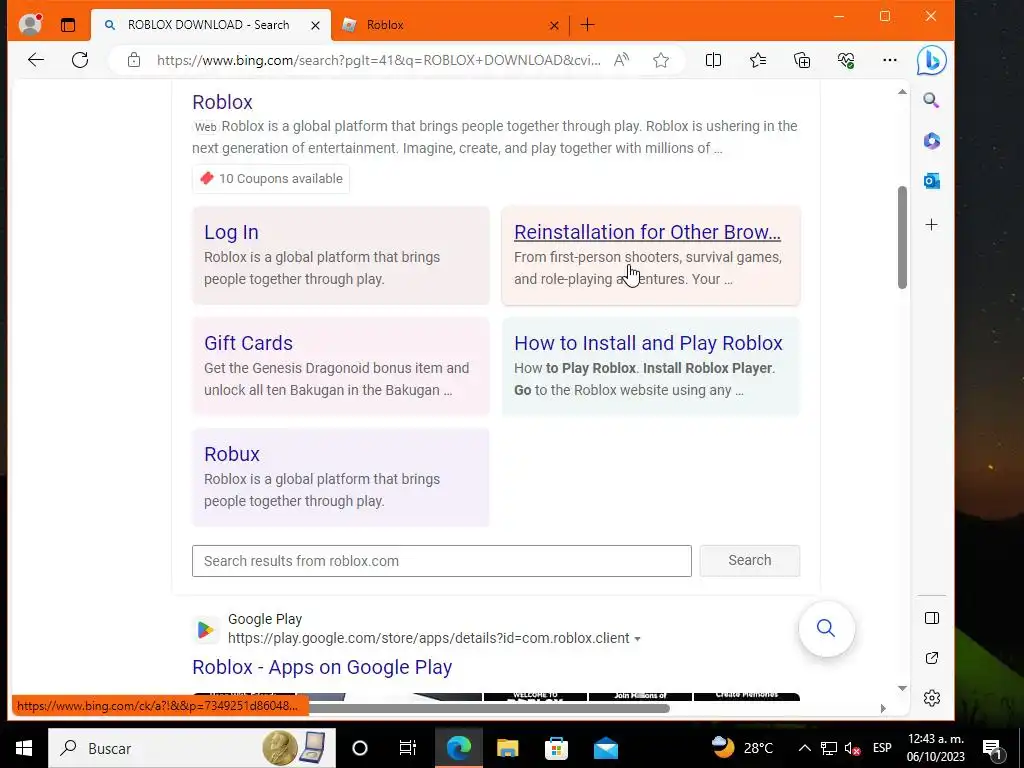Toggle sidebar panel layout icon
This screenshot has height=768, width=1024.
pyautogui.click(x=932, y=618)
